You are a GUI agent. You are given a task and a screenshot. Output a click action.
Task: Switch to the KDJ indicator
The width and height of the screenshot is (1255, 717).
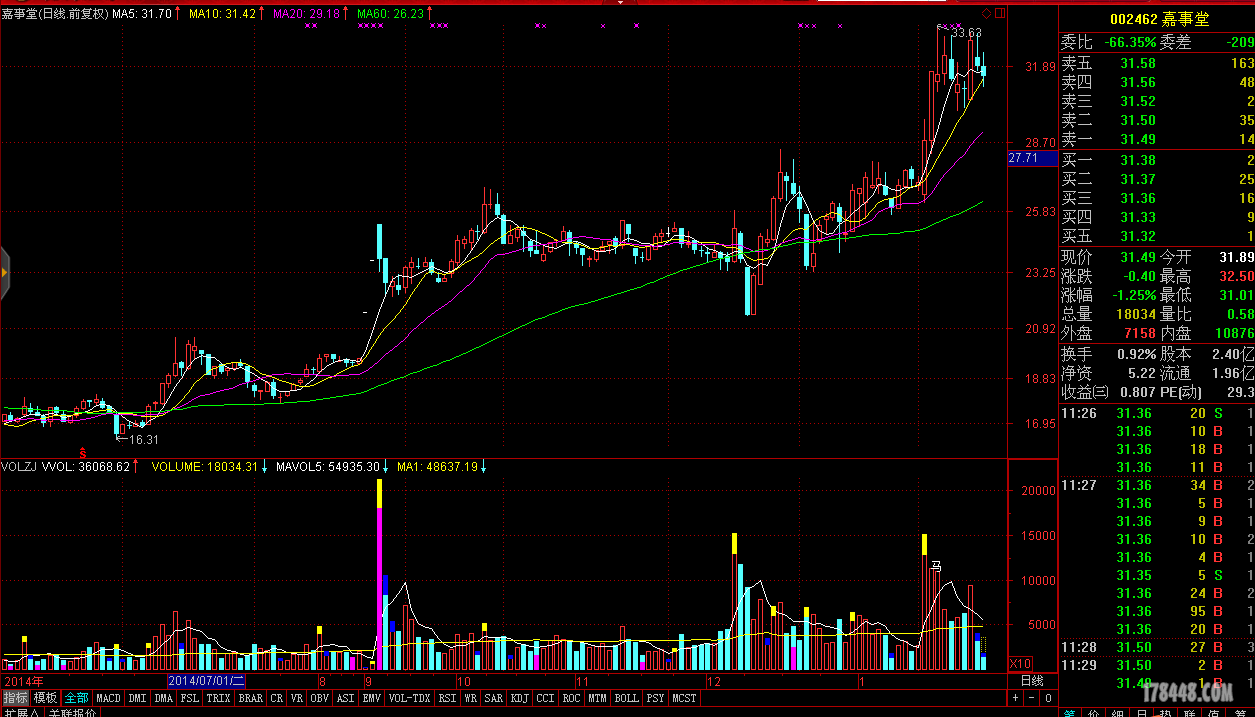[520, 698]
